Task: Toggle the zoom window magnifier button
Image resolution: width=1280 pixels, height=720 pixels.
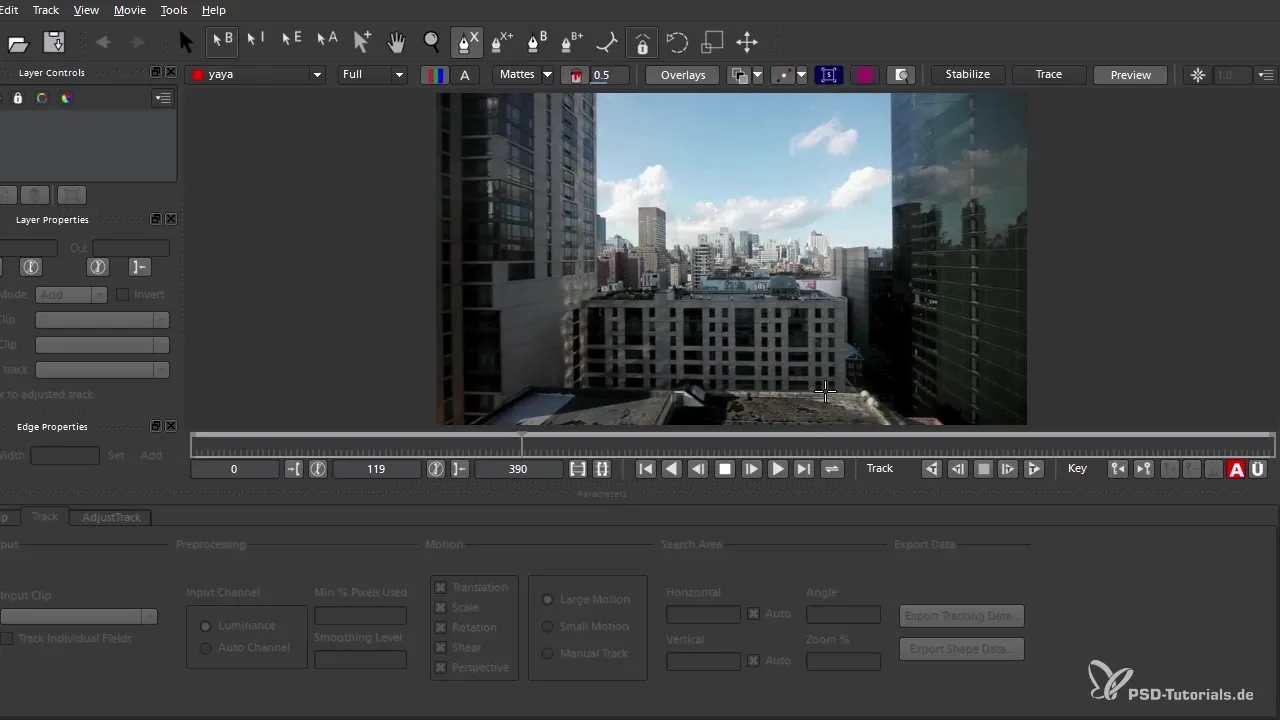Action: click(x=901, y=75)
